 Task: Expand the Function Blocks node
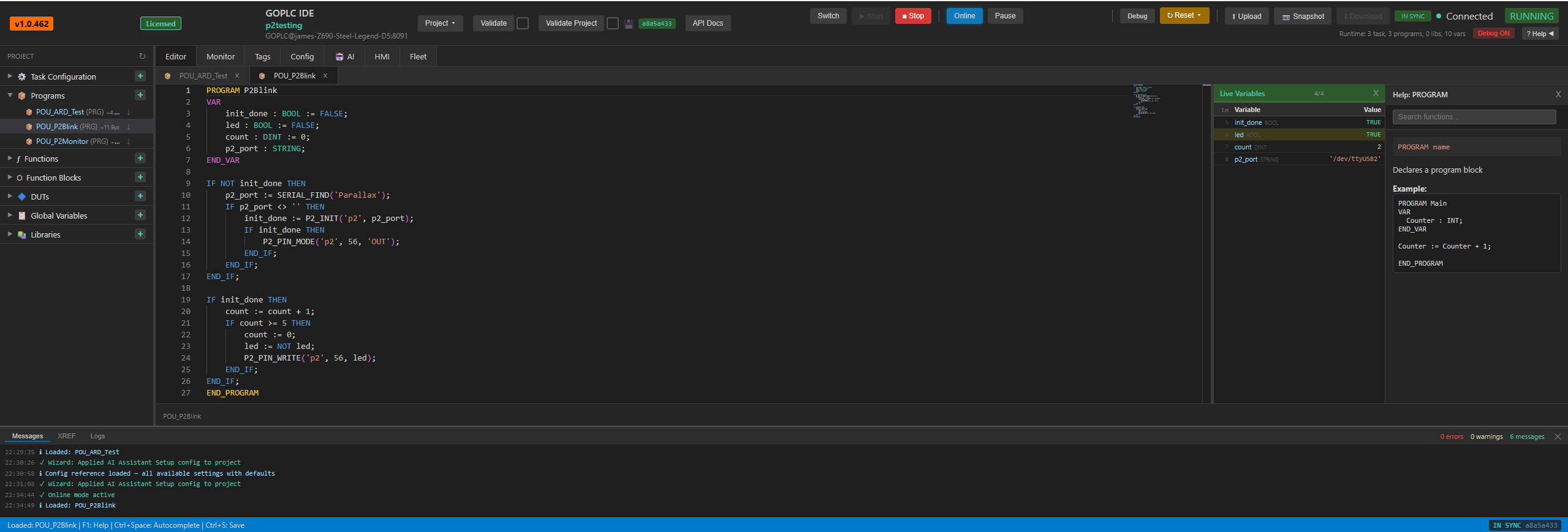pyautogui.click(x=10, y=178)
